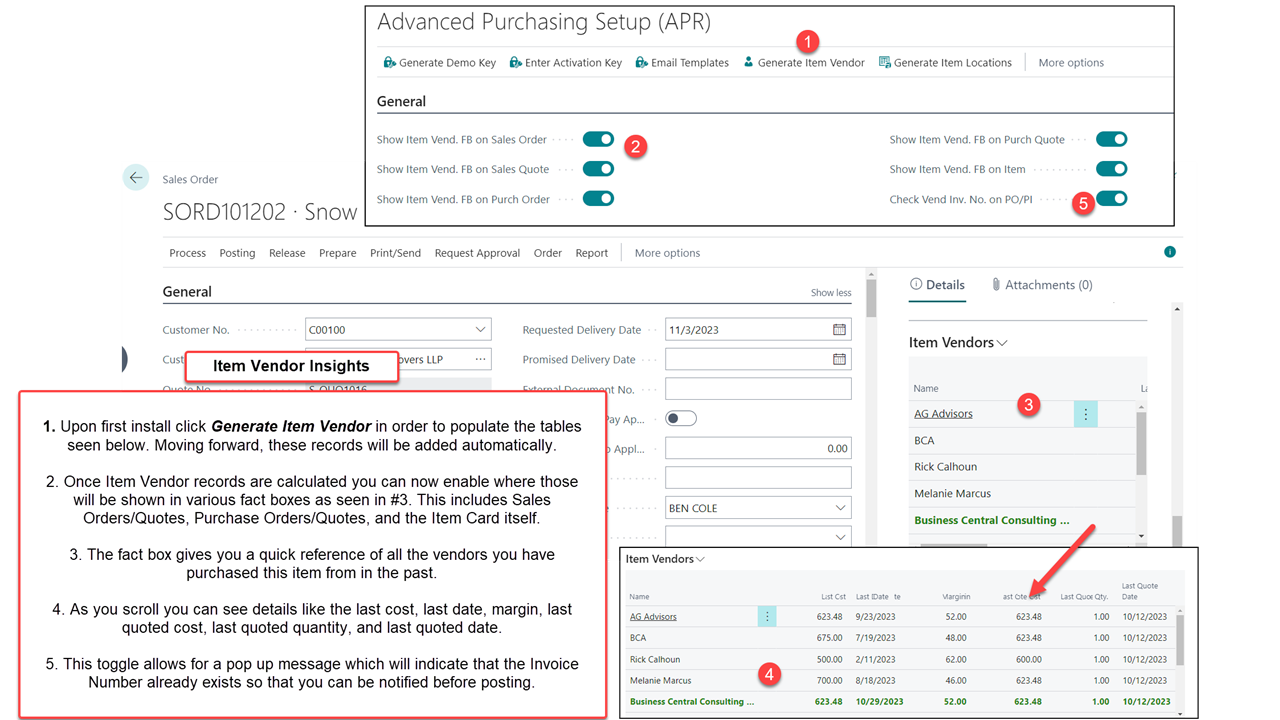Open Promised Delivery Date calendar picker

pos(839,359)
